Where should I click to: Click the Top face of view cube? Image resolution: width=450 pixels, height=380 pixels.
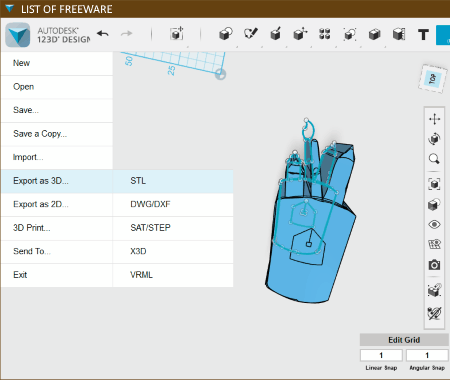click(432, 79)
